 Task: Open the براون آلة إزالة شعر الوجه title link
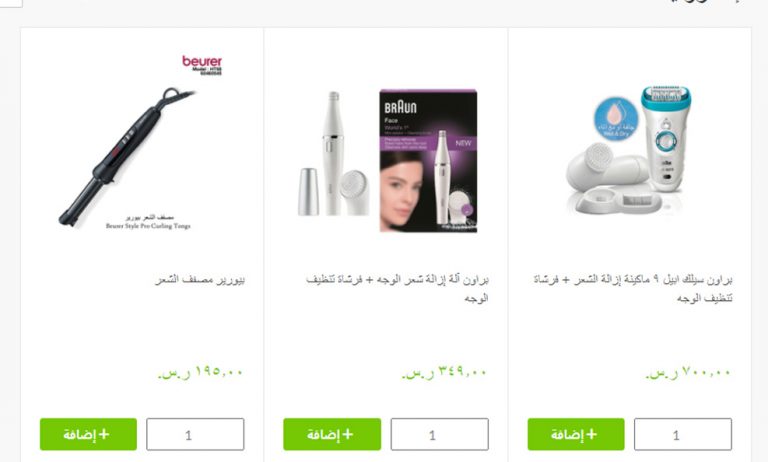click(397, 289)
